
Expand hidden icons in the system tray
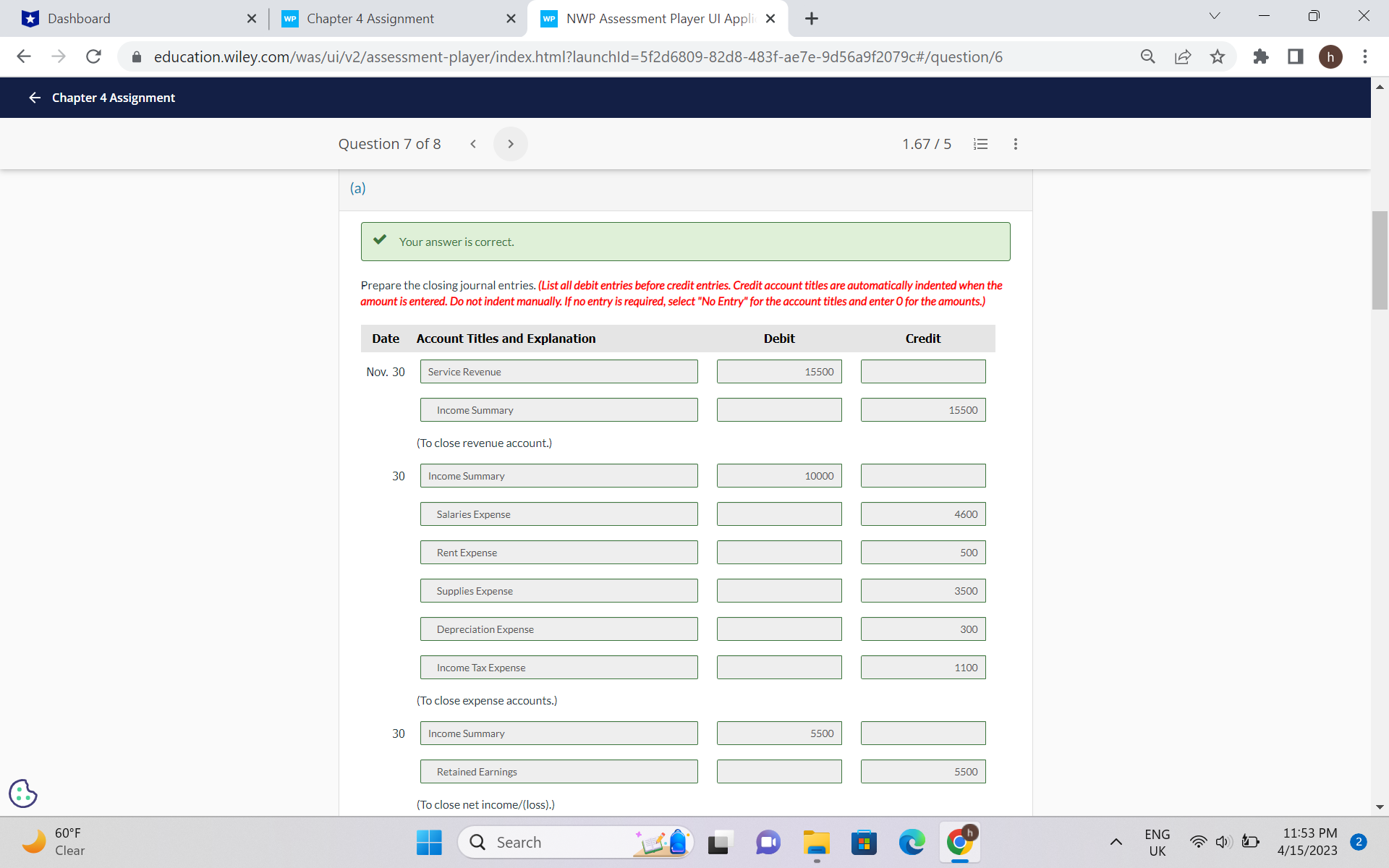1116,842
